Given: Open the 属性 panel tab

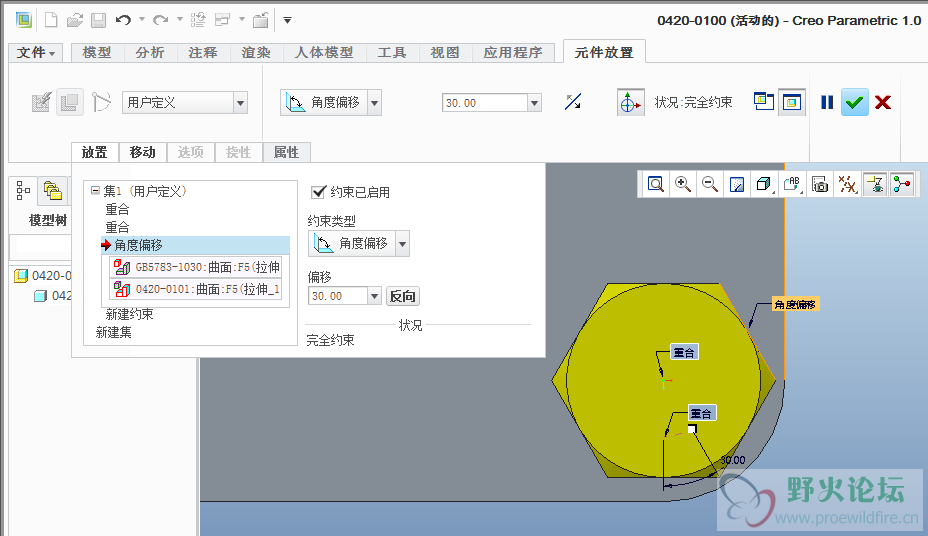Looking at the screenshot, I should click(286, 152).
